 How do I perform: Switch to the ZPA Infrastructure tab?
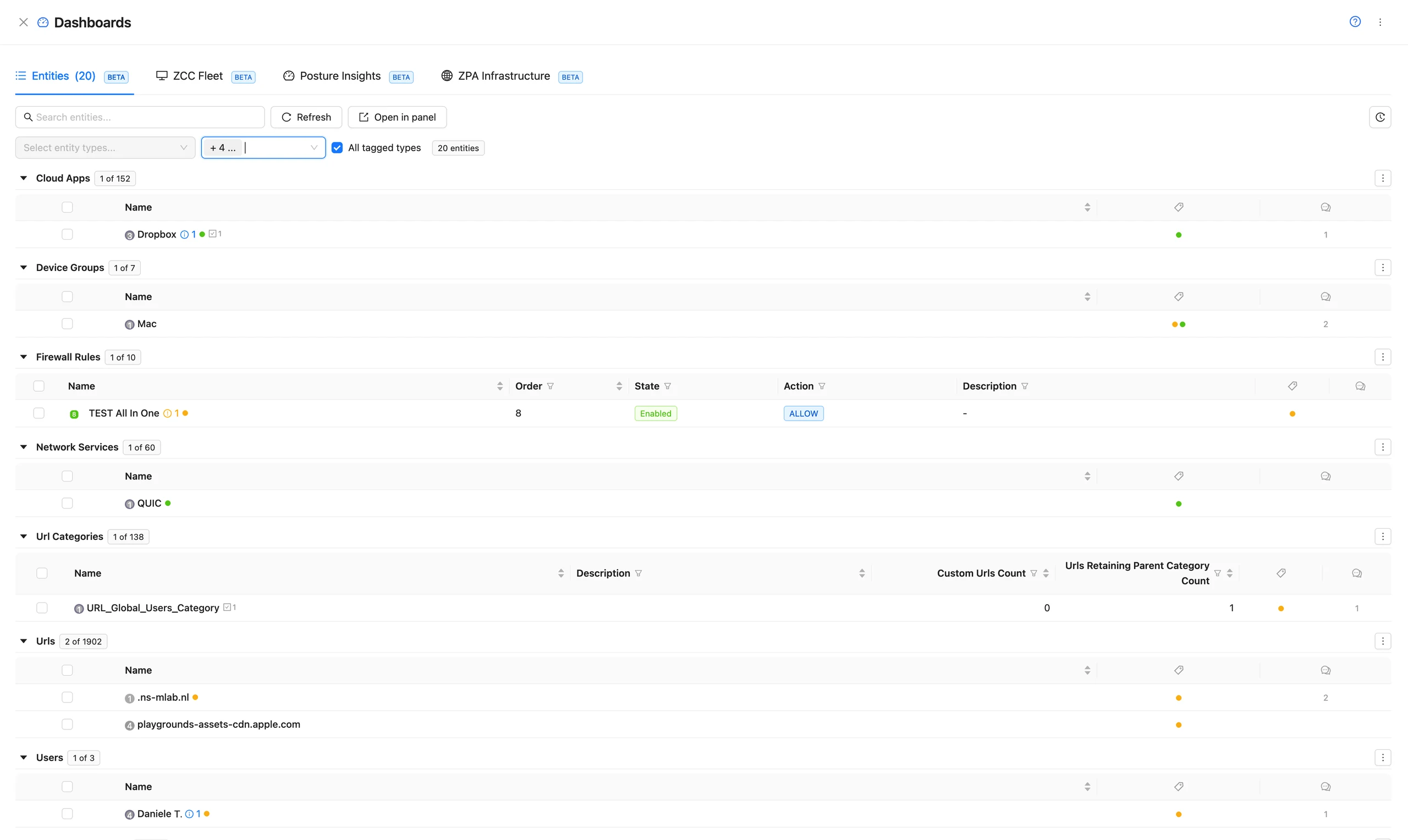pyautogui.click(x=512, y=76)
